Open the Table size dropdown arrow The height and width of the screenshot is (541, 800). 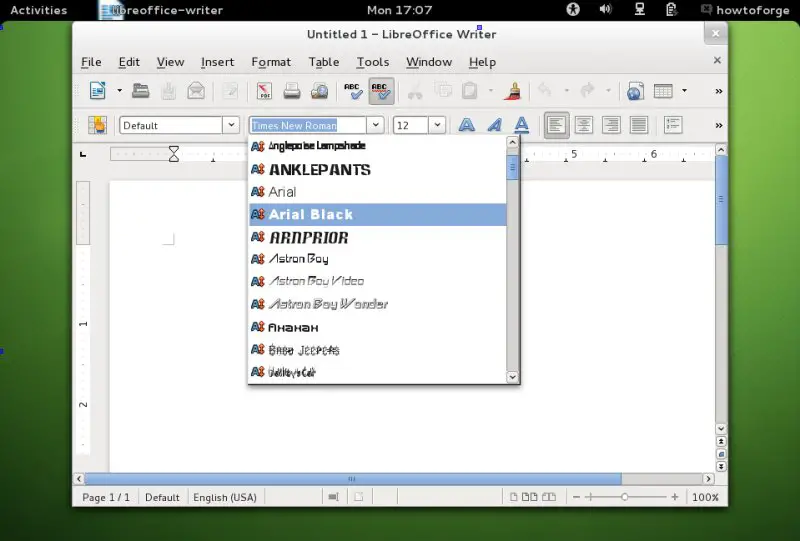tap(684, 91)
